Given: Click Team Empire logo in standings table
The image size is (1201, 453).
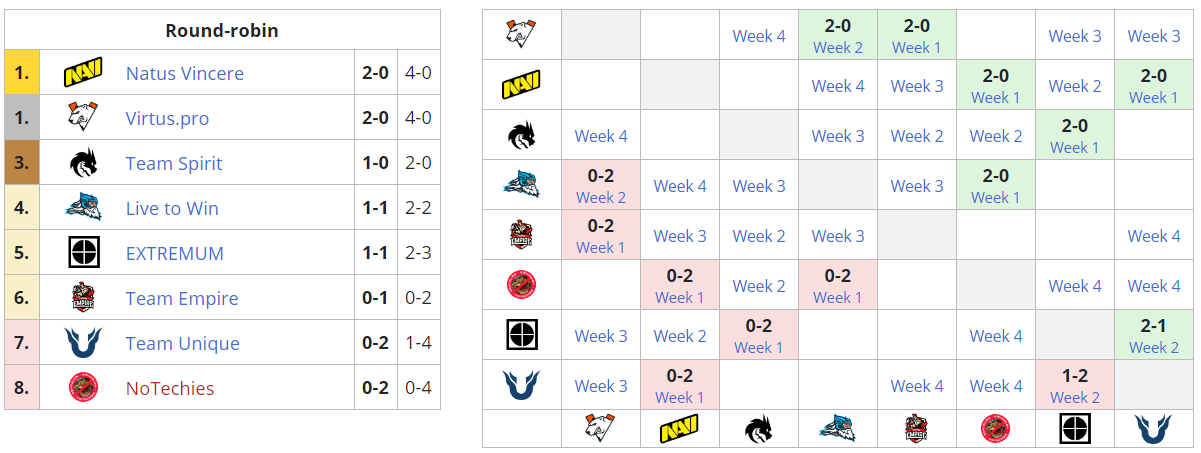Looking at the screenshot, I should 84,299.
